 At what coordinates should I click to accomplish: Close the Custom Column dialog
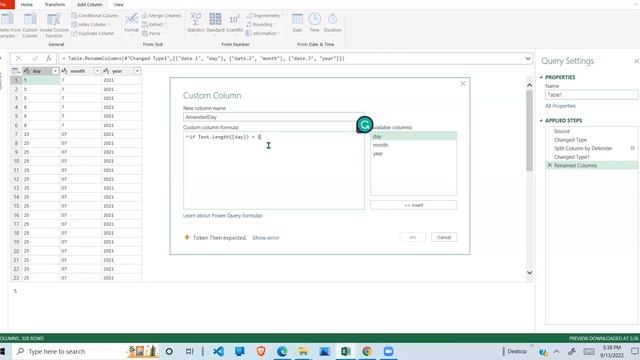click(462, 83)
